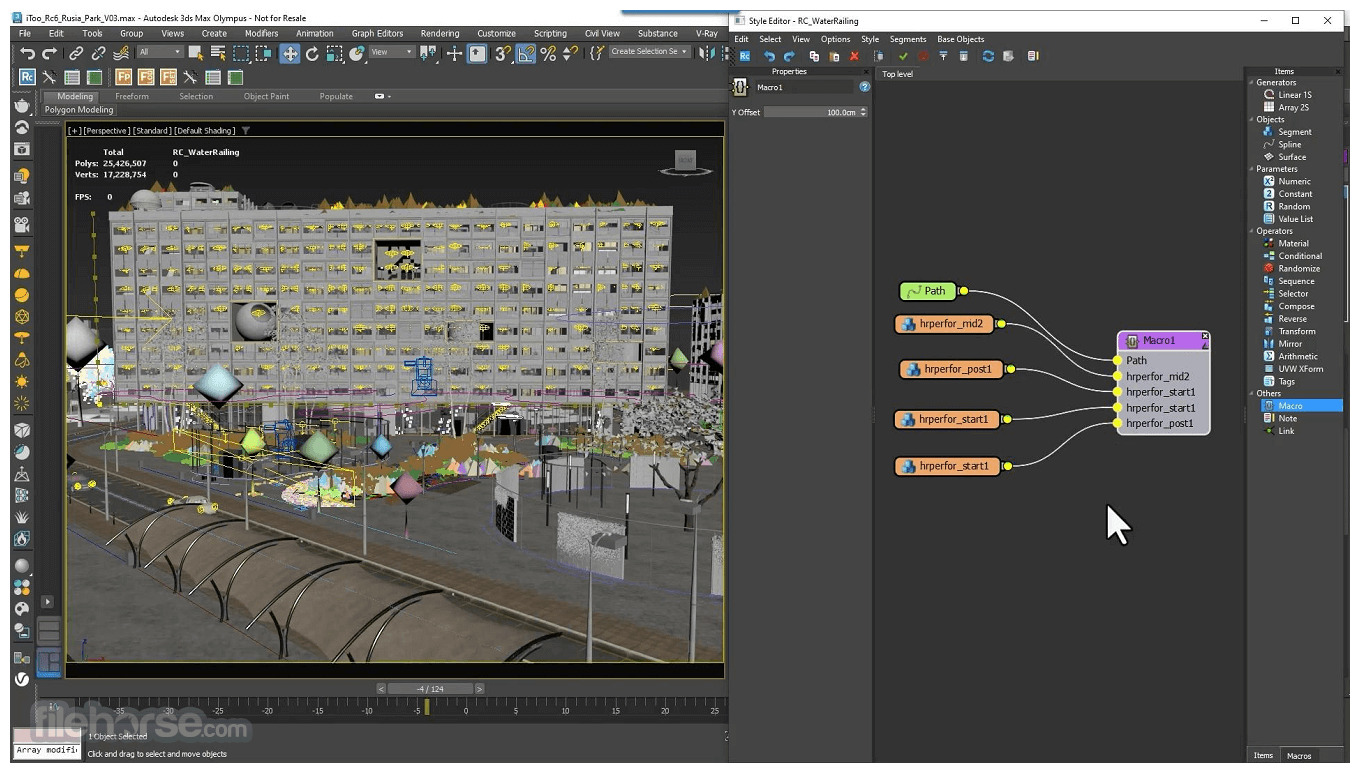Click the Undo icon in Style Editor

pos(769,57)
